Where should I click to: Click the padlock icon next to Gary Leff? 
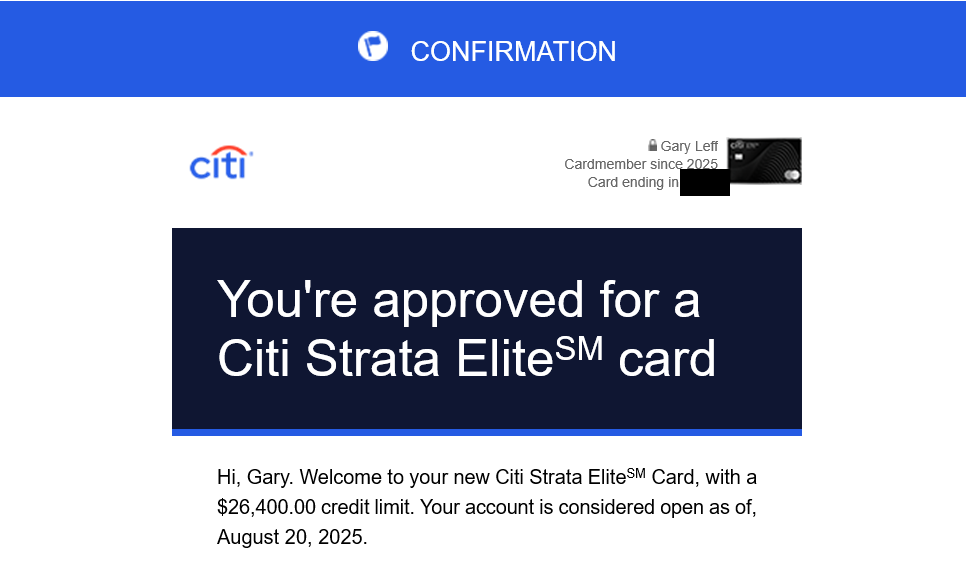click(652, 145)
